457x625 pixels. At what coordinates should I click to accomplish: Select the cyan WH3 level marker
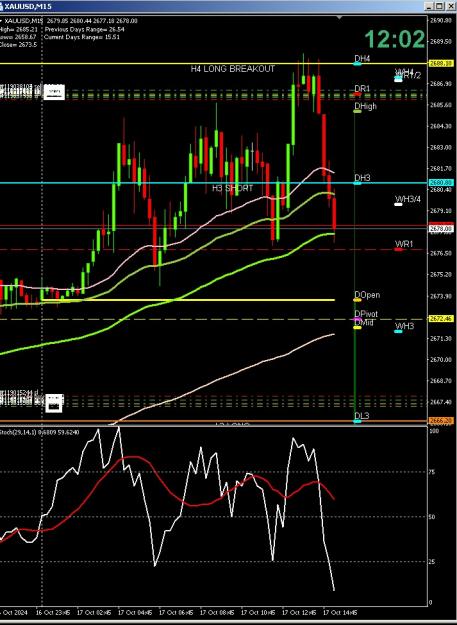point(398,331)
